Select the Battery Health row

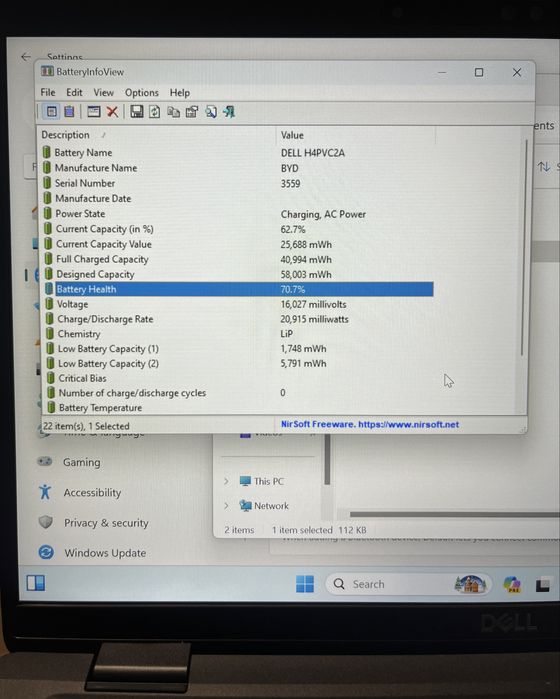click(239, 289)
